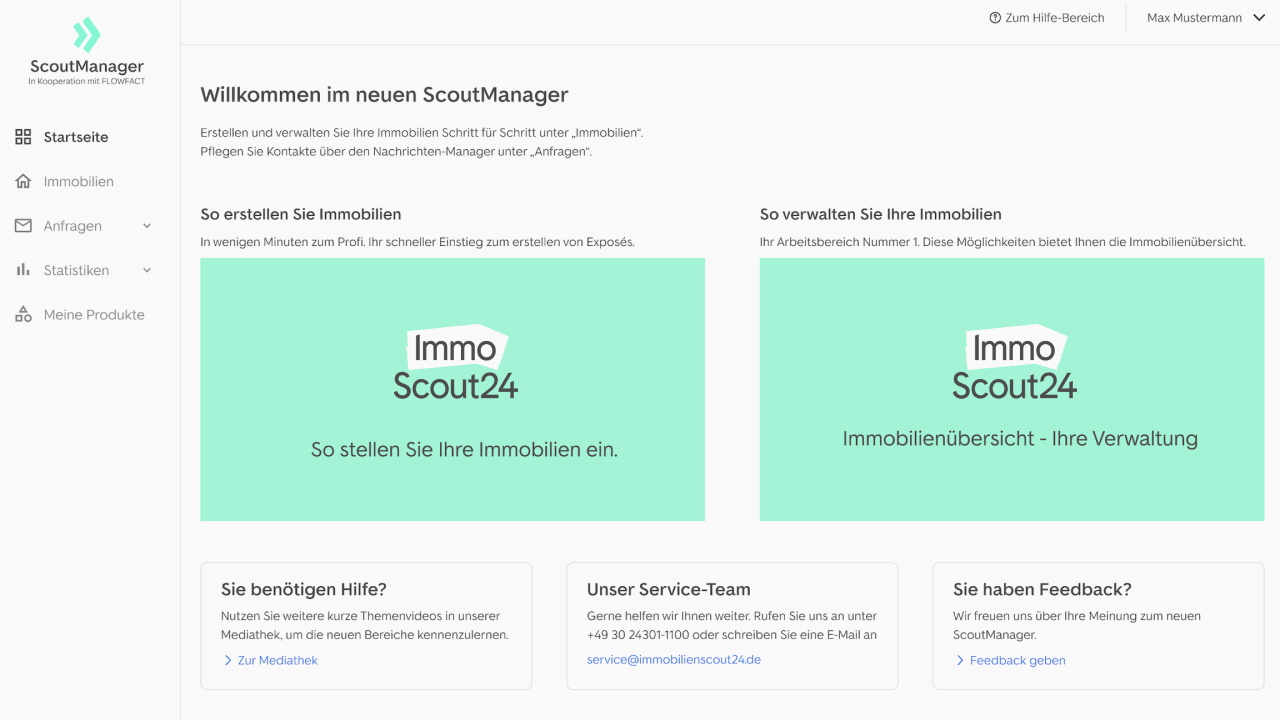The width and height of the screenshot is (1280, 720).
Task: Open Zum Hilfe-Bereich link
Action: coord(1054,18)
